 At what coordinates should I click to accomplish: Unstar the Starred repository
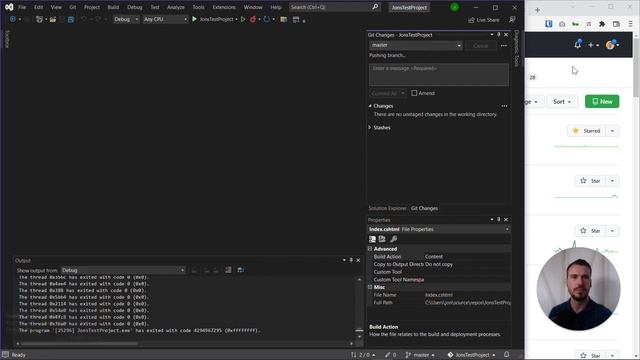coord(587,131)
